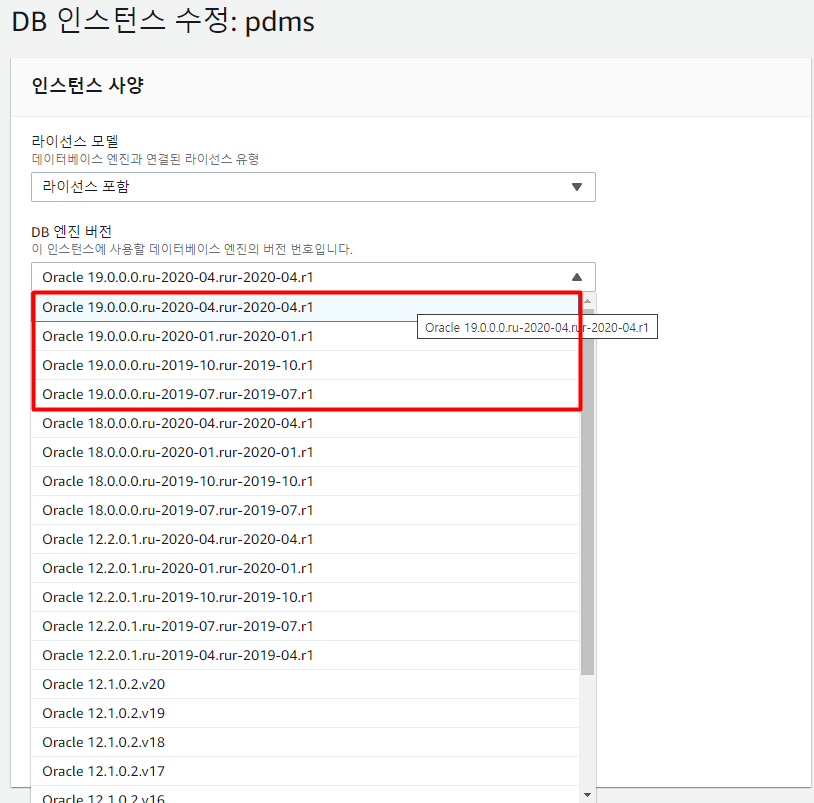Image resolution: width=814 pixels, height=803 pixels.
Task: Select Oracle 19.0.0.0.ru-2020-01.rur-2020-01.r1
Action: (305, 336)
